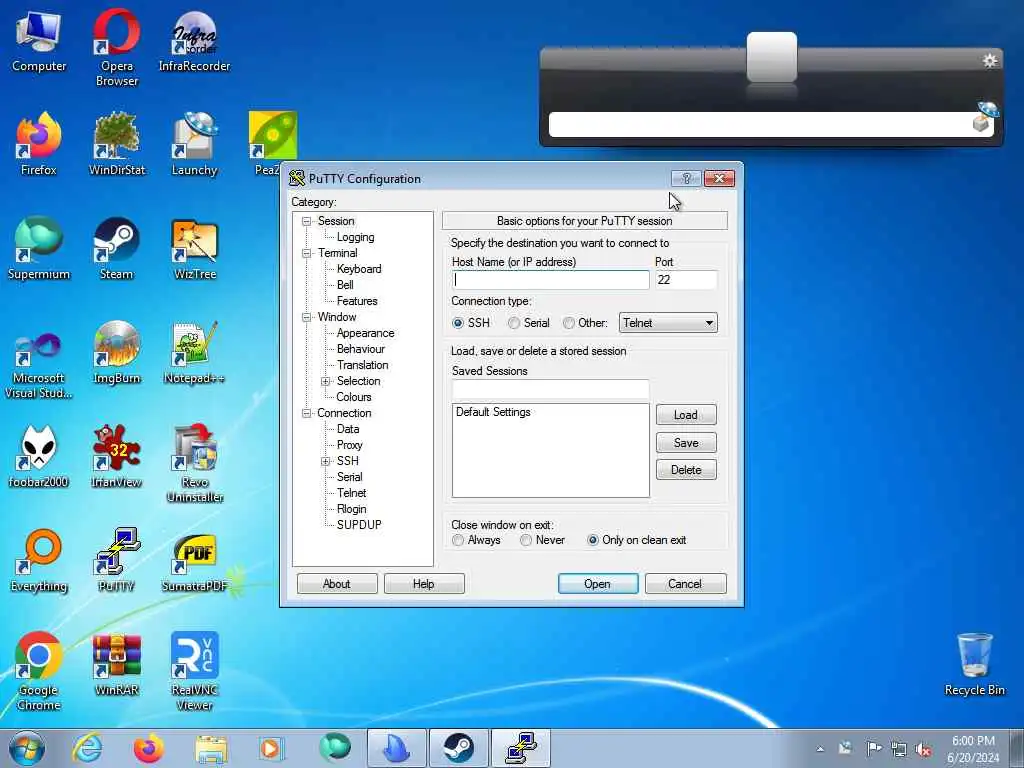Click the Help button in PuTTY
Image resolution: width=1024 pixels, height=768 pixels.
click(x=424, y=584)
